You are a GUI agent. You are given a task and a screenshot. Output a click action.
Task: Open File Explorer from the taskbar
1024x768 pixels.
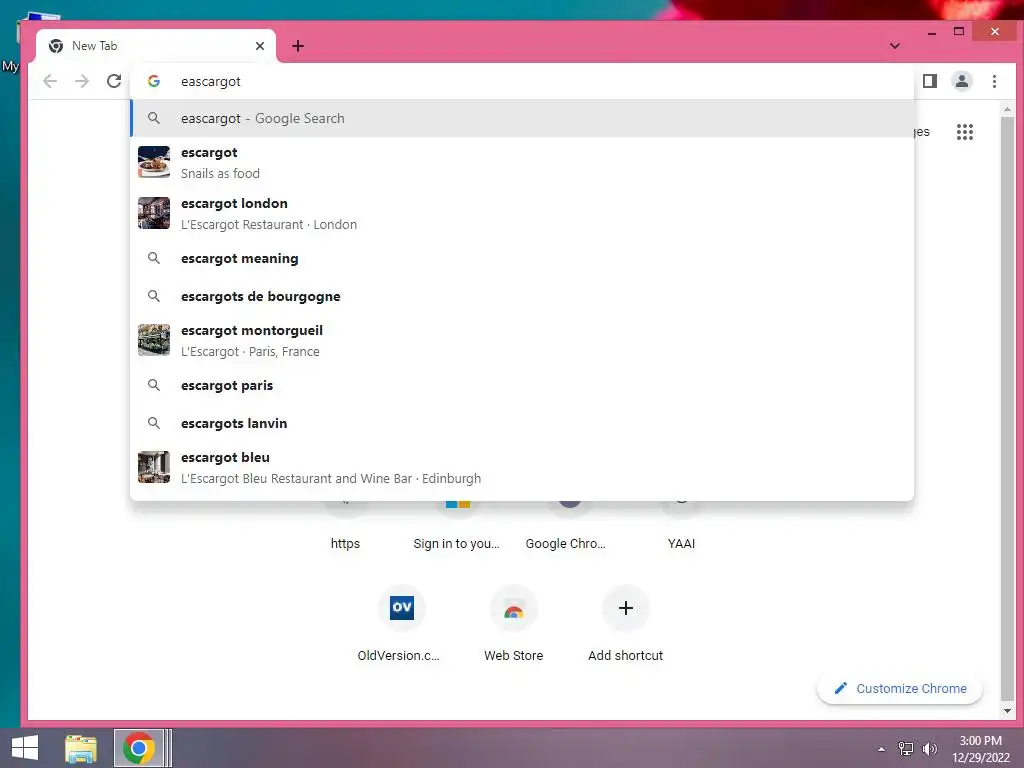point(81,748)
